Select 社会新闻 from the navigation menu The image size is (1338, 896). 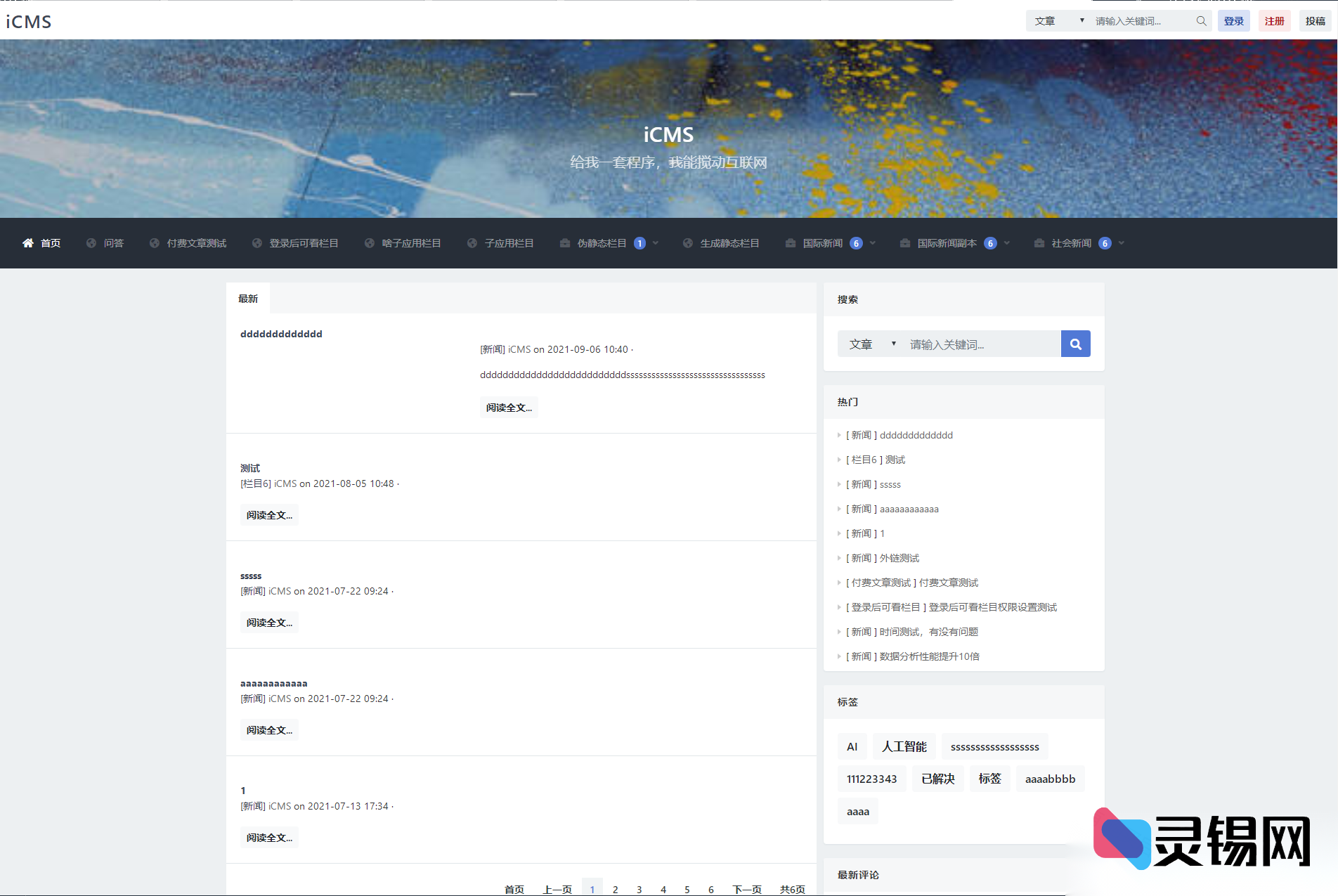1070,243
